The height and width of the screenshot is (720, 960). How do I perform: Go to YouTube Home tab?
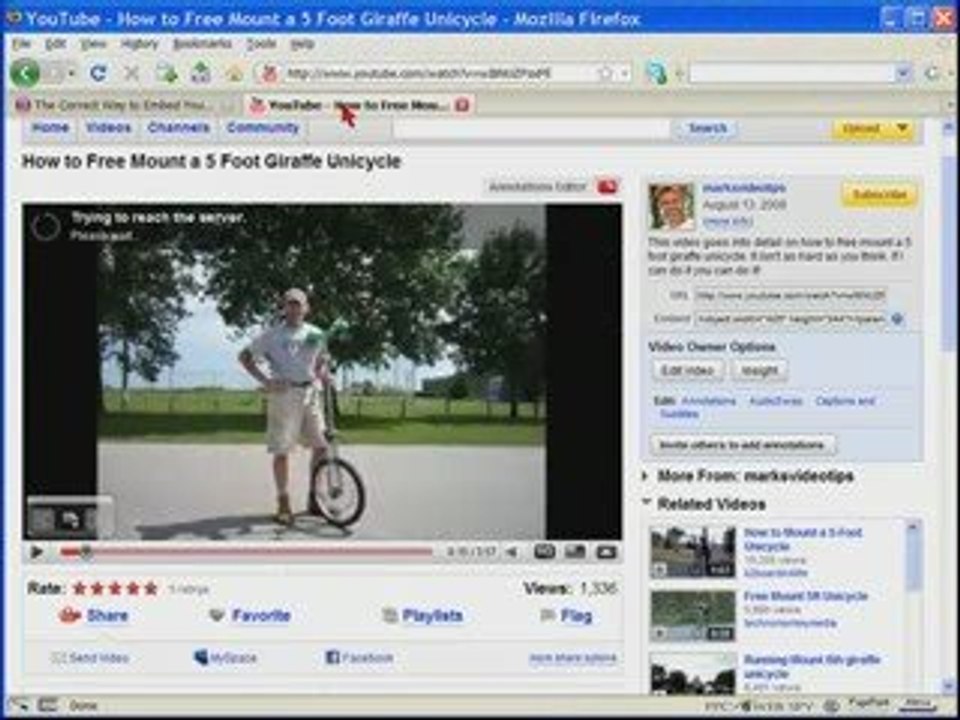coord(50,128)
